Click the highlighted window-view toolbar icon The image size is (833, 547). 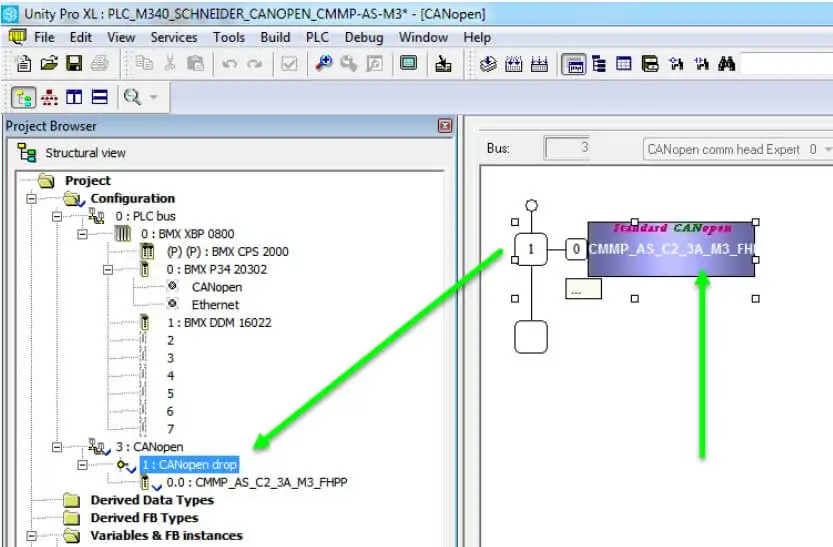(574, 65)
